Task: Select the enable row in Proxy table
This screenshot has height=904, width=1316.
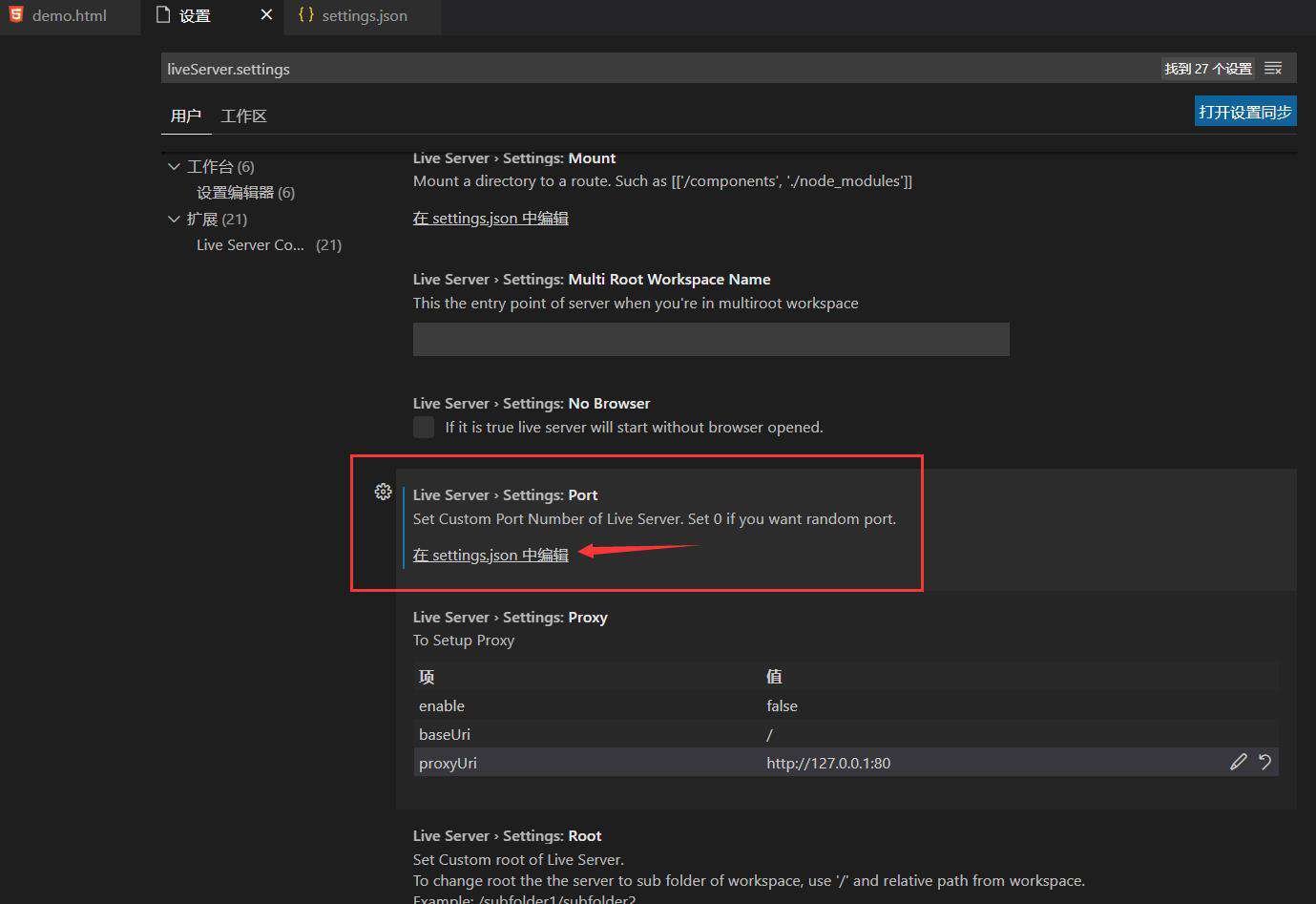Action: [x=846, y=706]
